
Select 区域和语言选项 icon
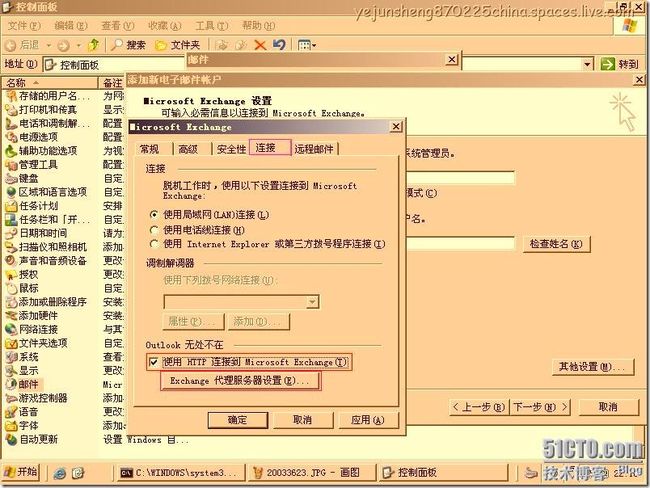point(11,192)
